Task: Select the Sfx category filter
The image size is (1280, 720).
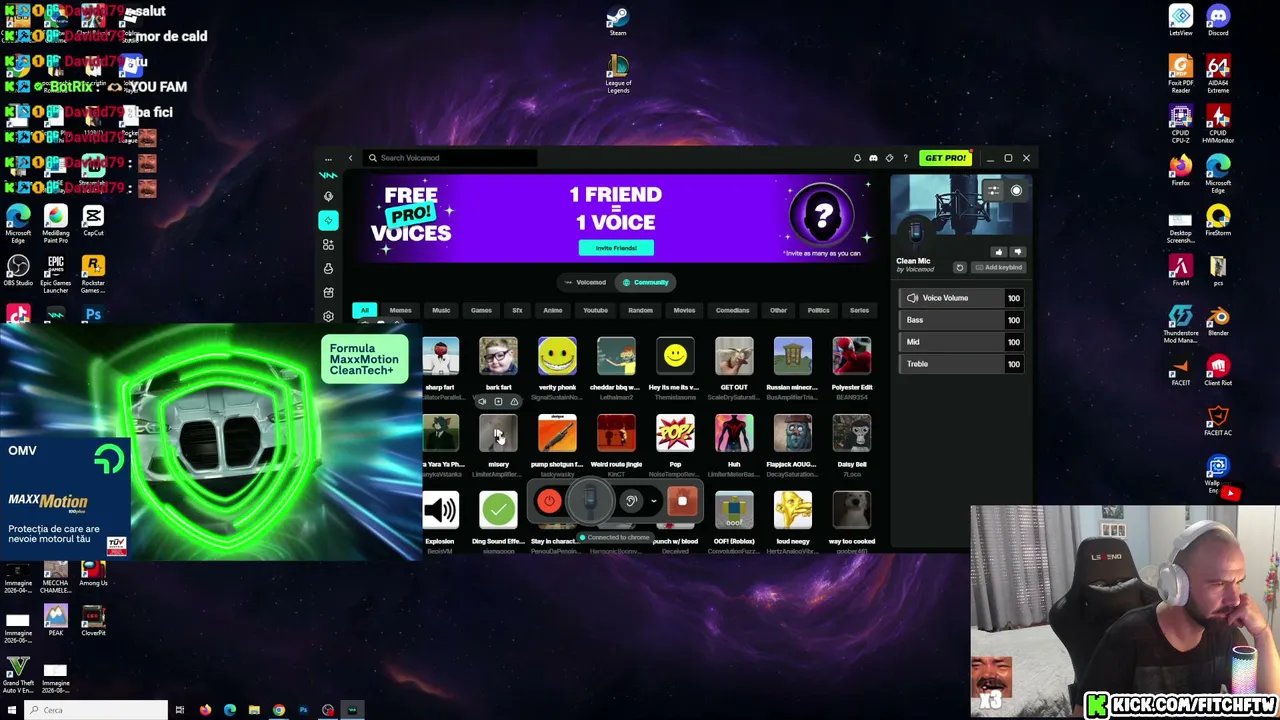Action: [517, 310]
